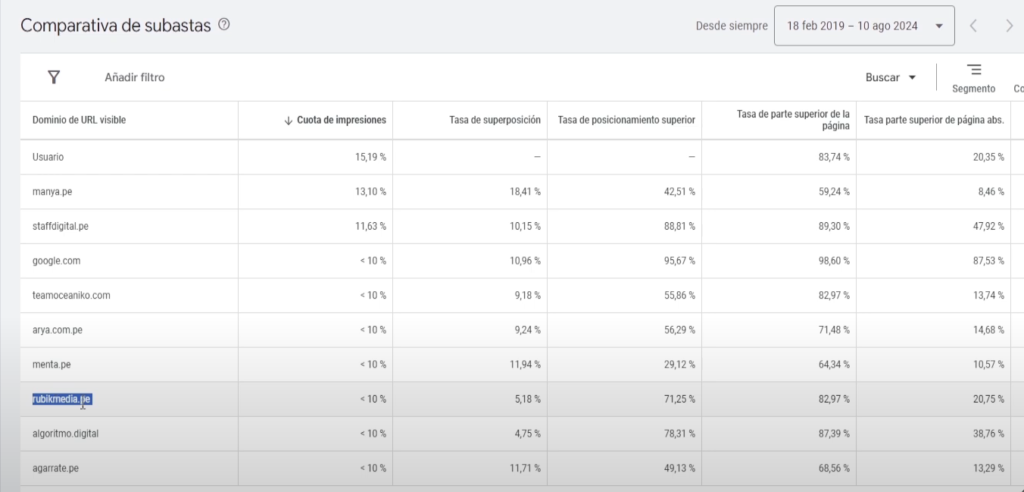Select staffdigital.pe domain cell

(61, 226)
